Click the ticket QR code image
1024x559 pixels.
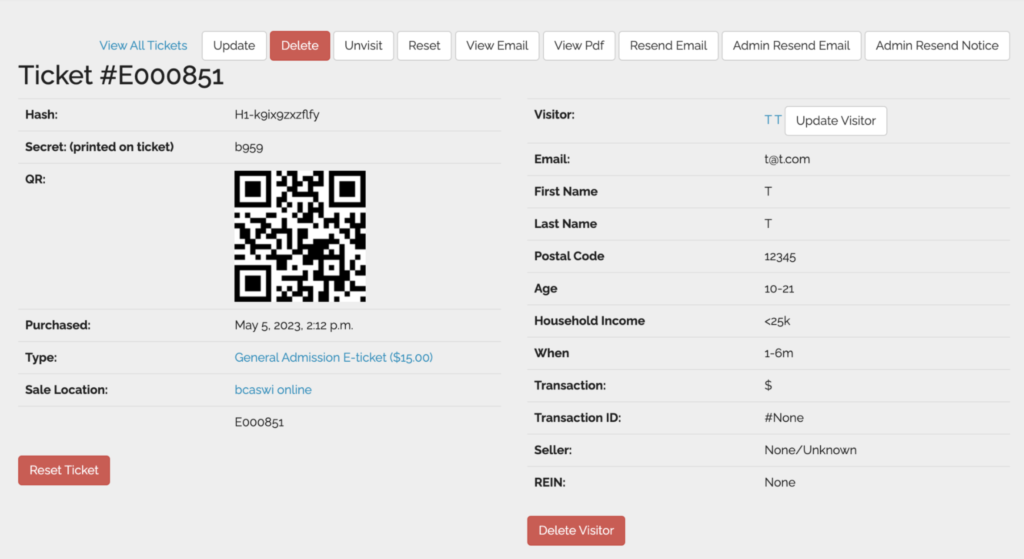[300, 236]
